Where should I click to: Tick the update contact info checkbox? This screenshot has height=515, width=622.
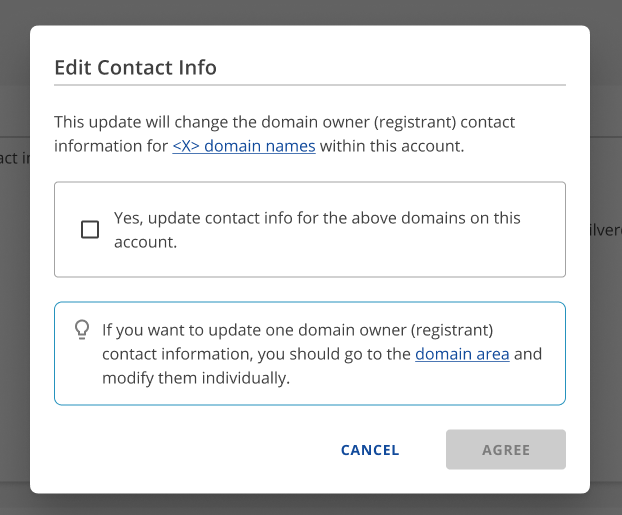90,230
